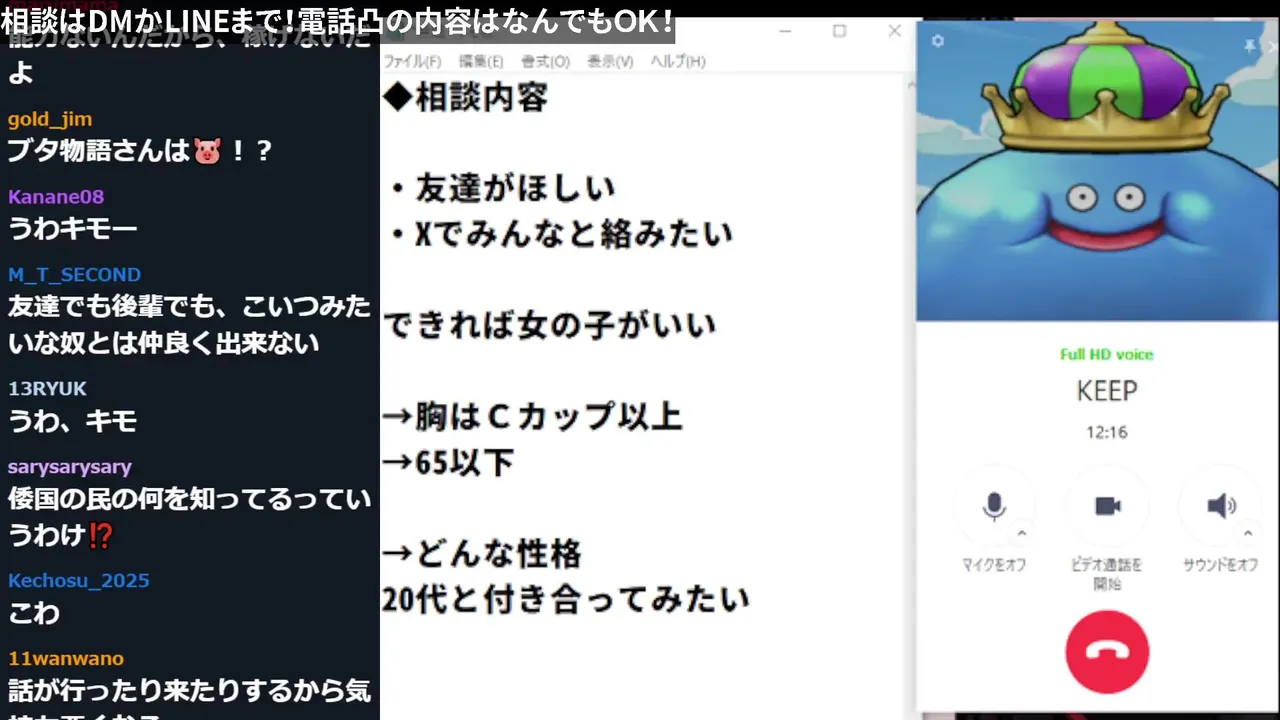1280x720 pixels.
Task: Open 11wanwano chat username
Action: [x=66, y=659]
